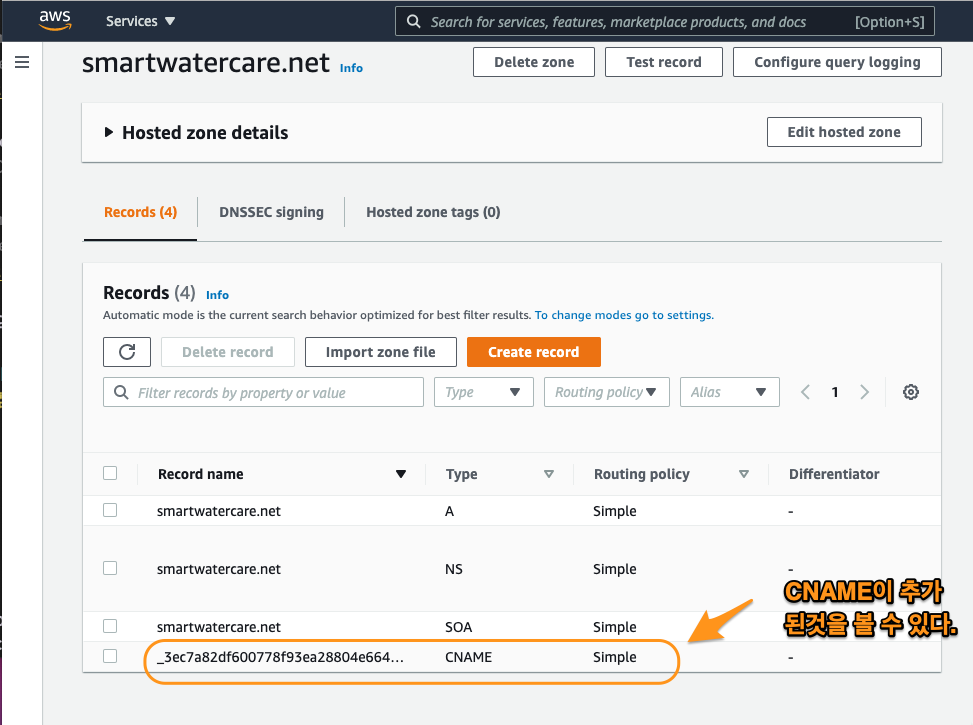Open the Type filter dropdown
Viewport: 973px width, 725px height.
tap(484, 392)
